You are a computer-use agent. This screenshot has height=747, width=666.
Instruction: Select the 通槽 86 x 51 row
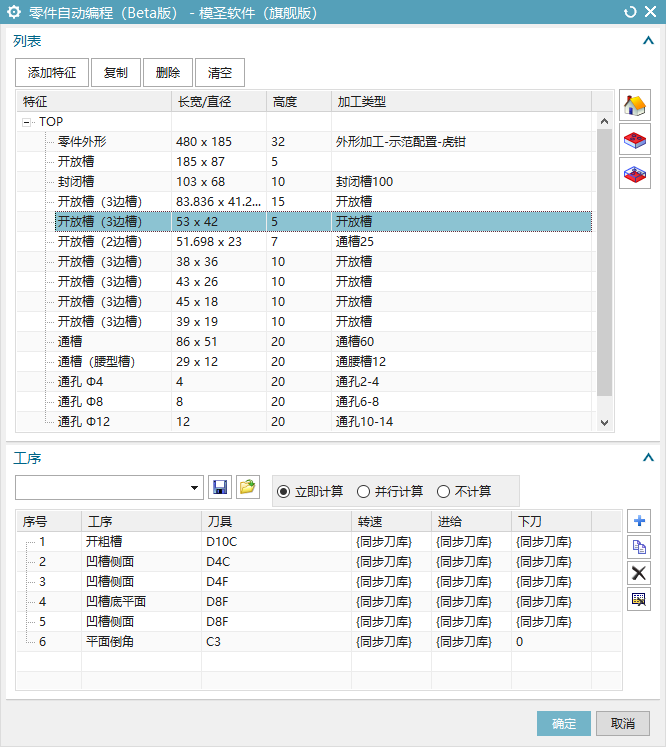pyautogui.click(x=306, y=342)
